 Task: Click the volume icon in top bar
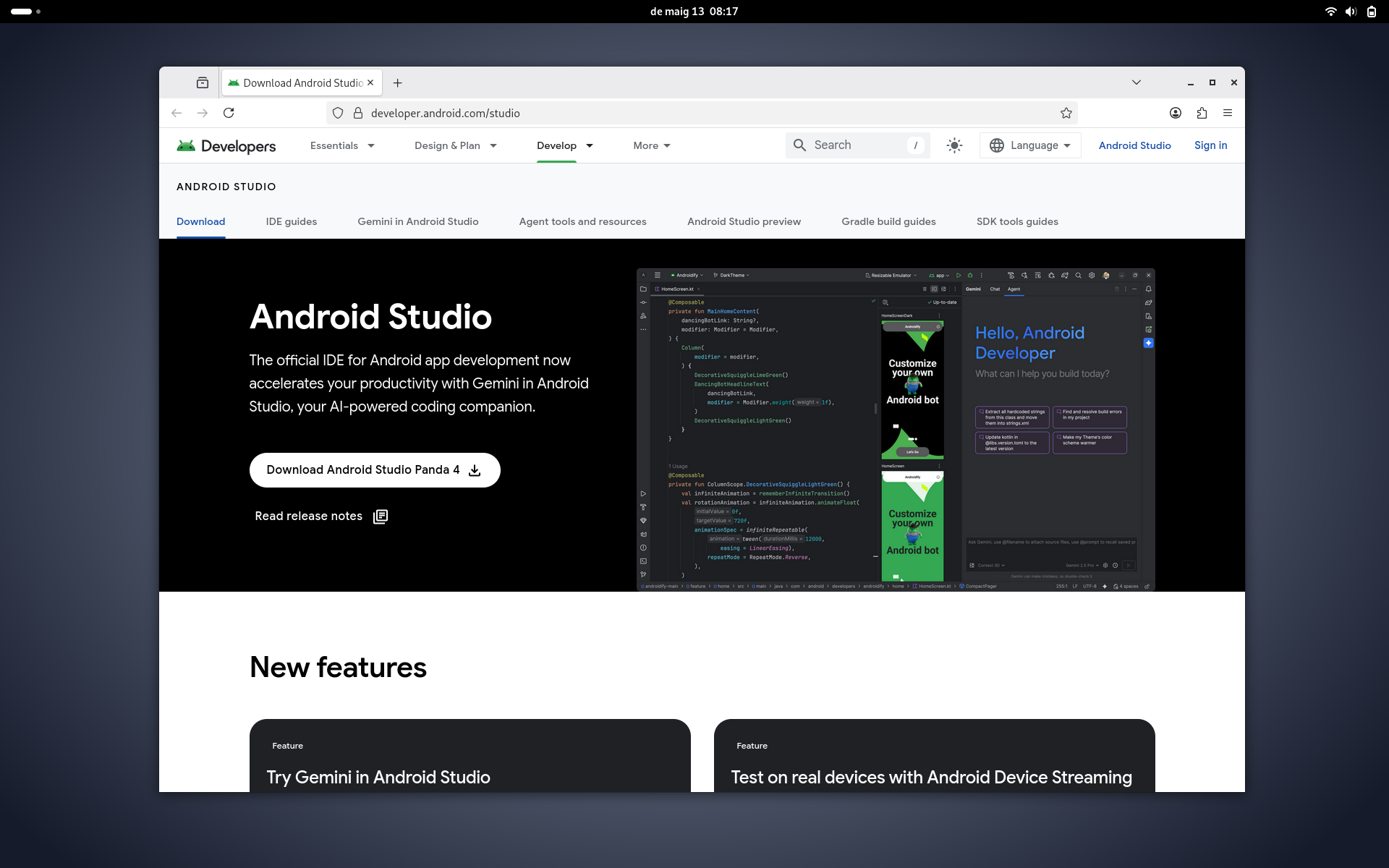(x=1351, y=12)
